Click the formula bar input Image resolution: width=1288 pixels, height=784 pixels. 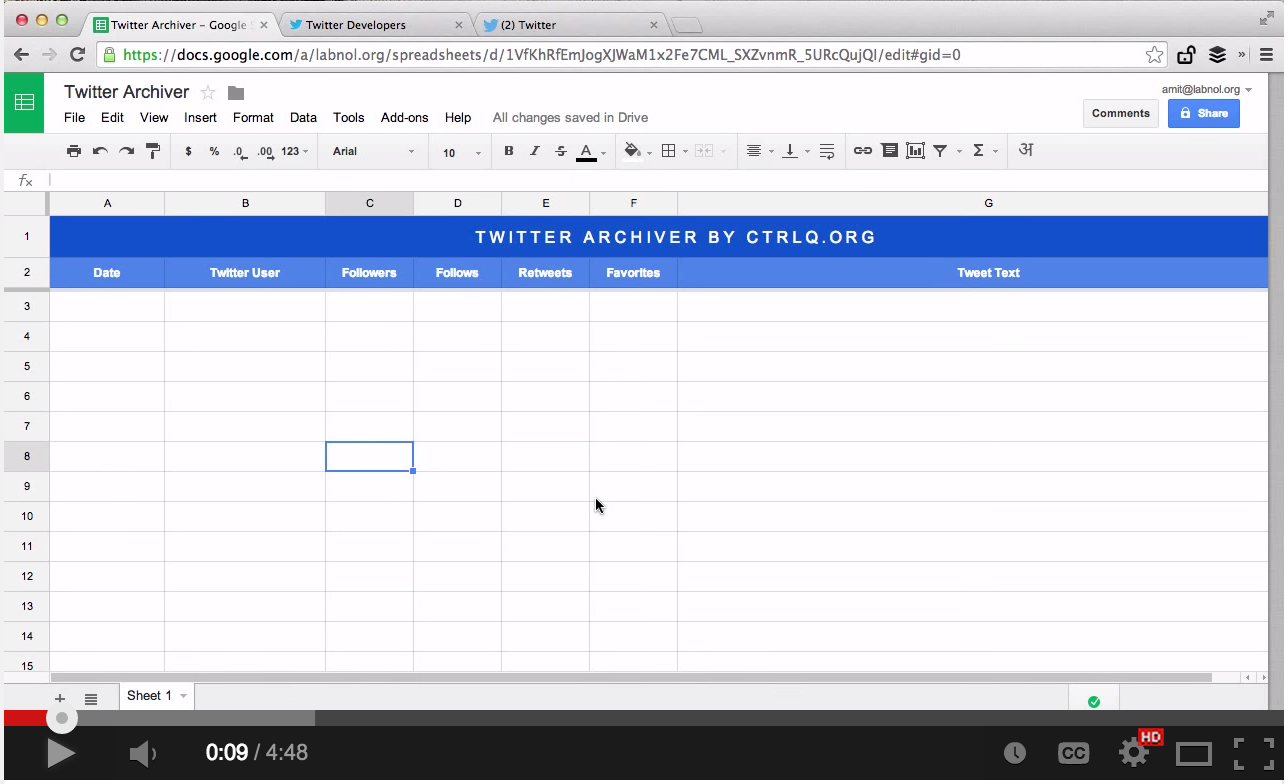pos(660,180)
